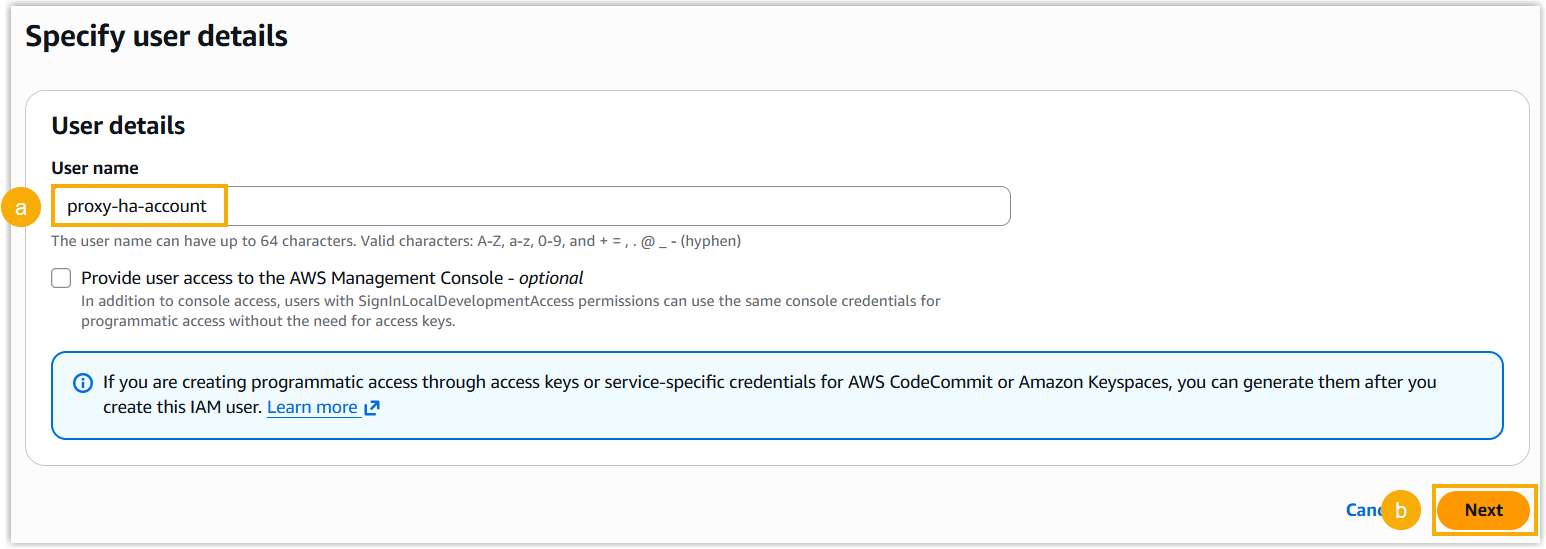Open the Learn more link

(x=312, y=408)
